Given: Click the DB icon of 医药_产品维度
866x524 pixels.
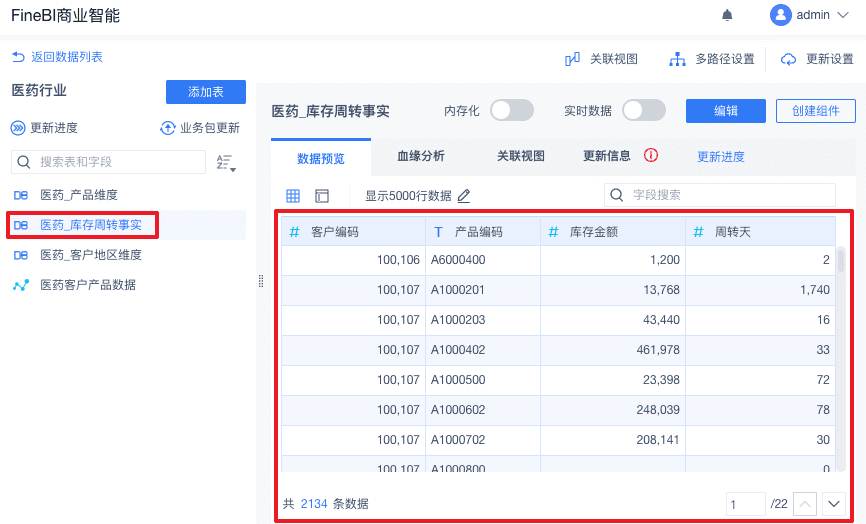Looking at the screenshot, I should point(21,195).
